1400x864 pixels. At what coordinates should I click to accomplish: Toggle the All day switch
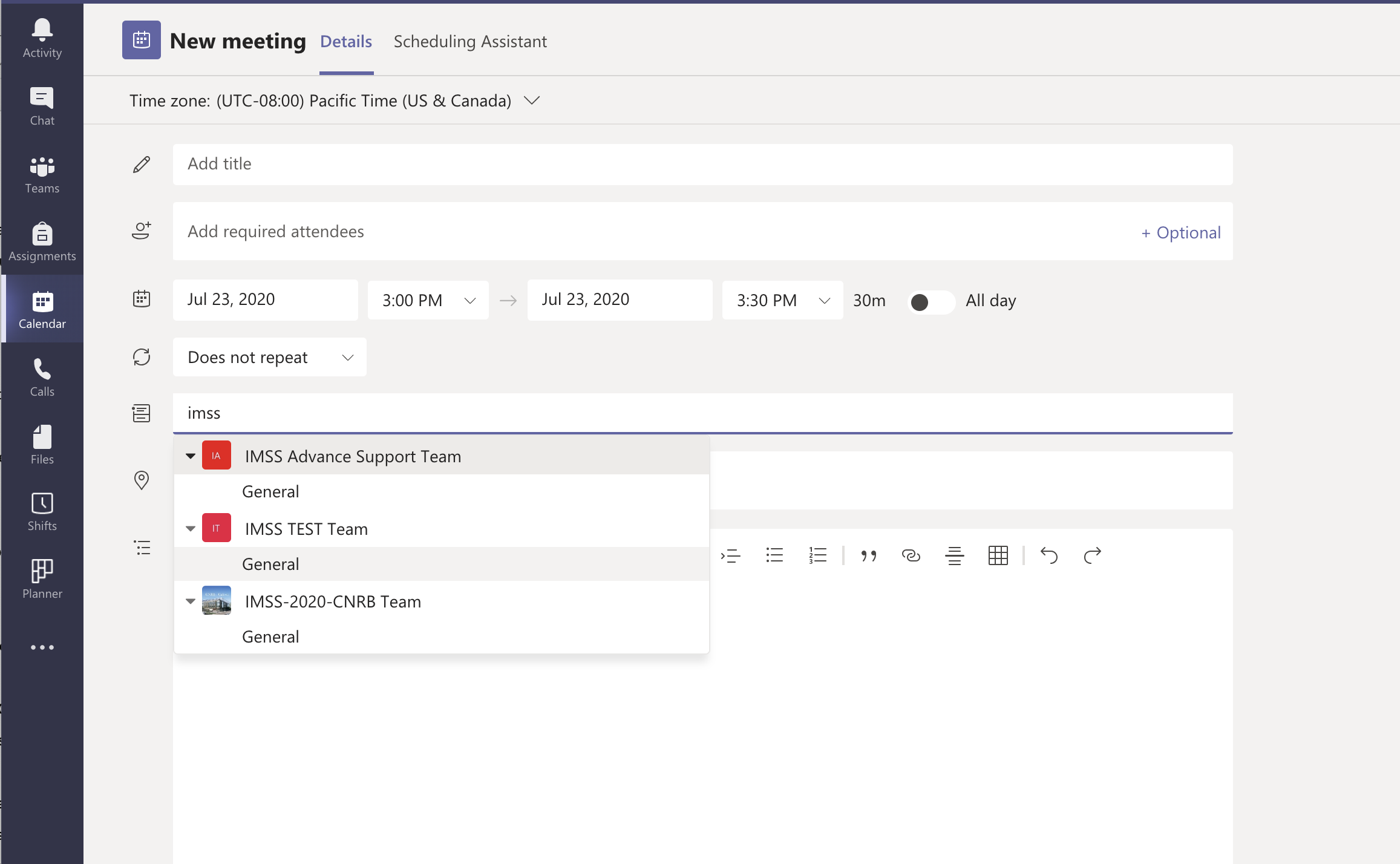pos(931,301)
